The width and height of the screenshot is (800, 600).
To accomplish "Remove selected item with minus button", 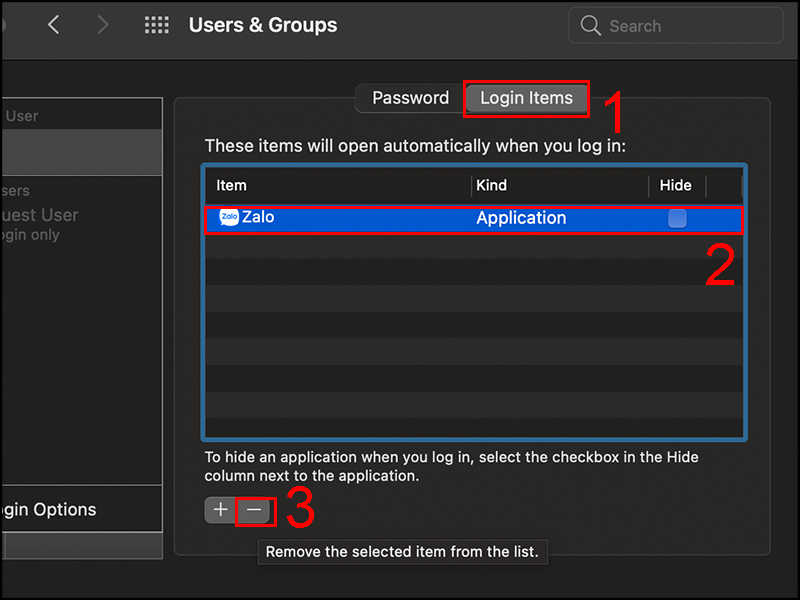I will [254, 510].
